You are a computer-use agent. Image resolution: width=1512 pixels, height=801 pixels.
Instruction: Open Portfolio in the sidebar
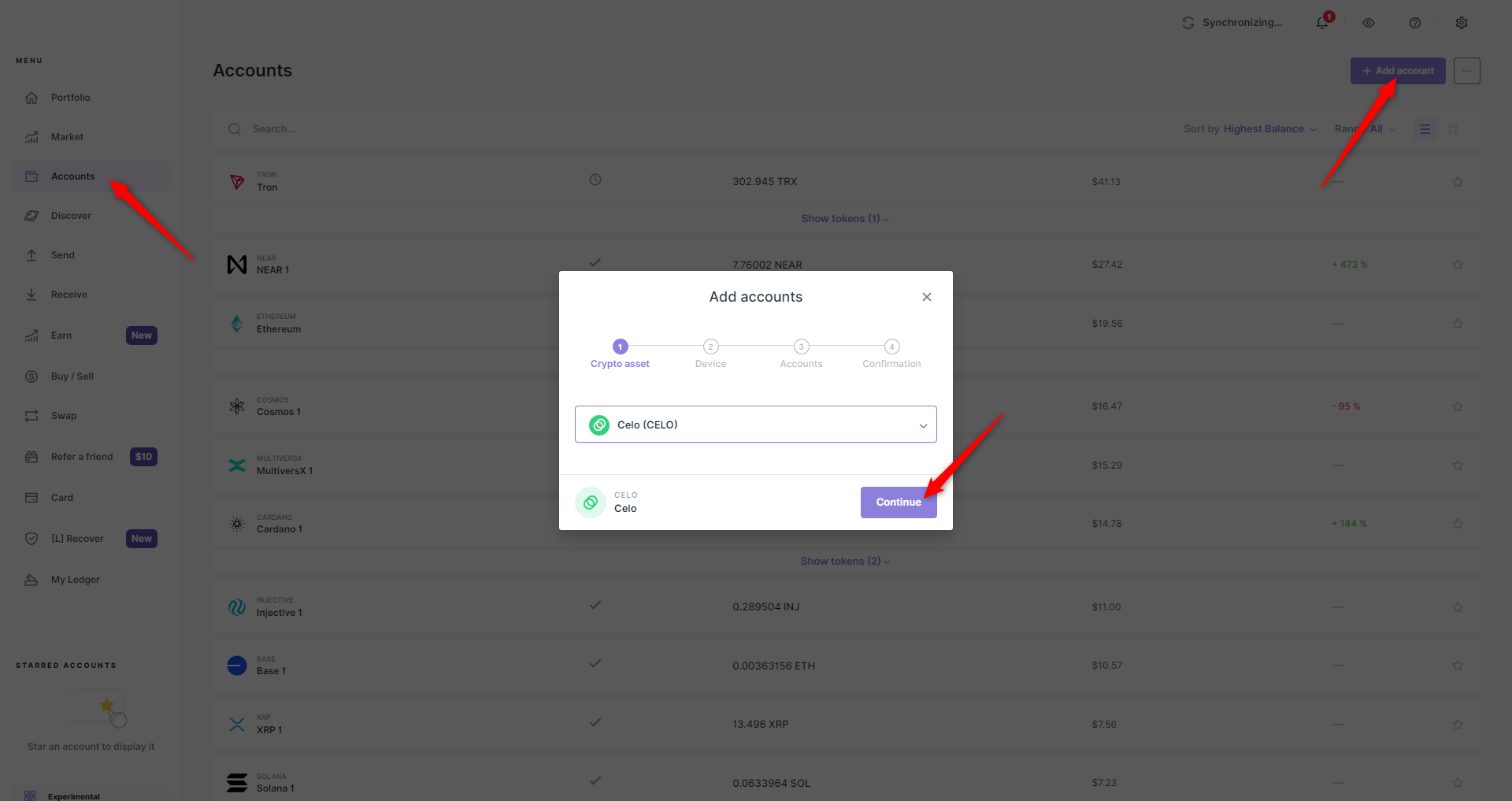[91, 98]
